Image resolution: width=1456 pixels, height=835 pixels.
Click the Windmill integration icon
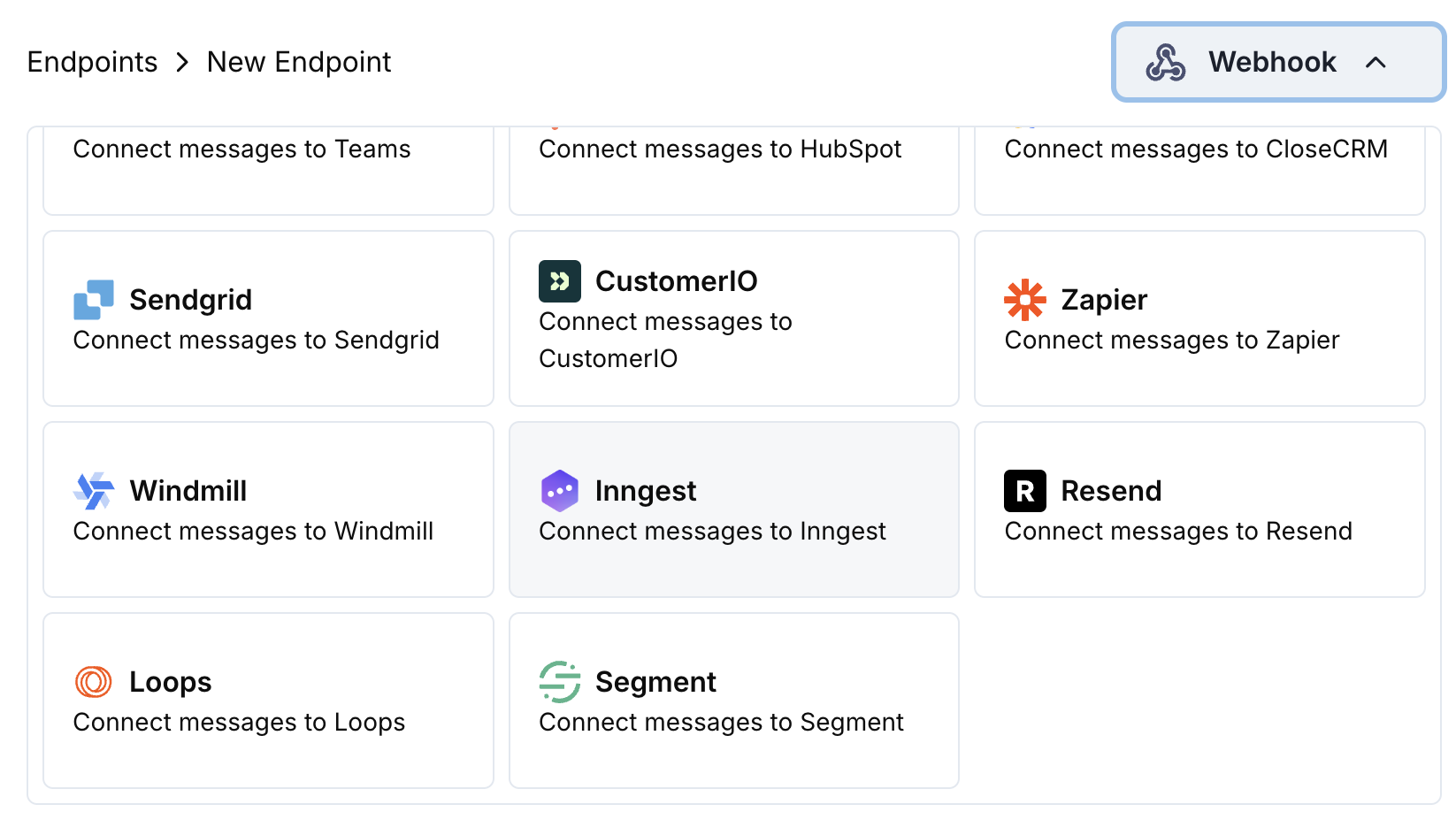pos(93,491)
